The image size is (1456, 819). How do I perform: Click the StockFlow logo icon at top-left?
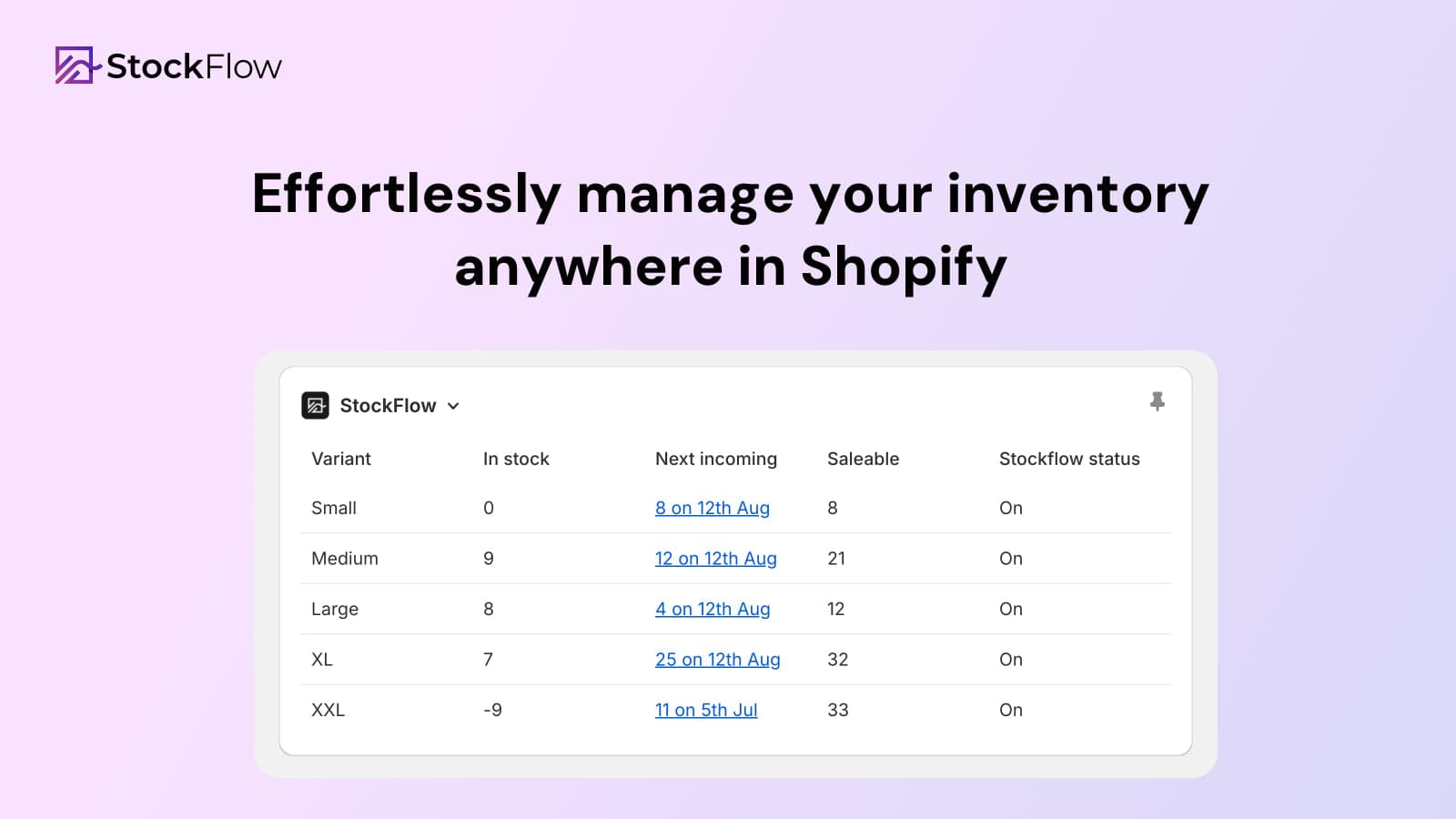pos(76,66)
